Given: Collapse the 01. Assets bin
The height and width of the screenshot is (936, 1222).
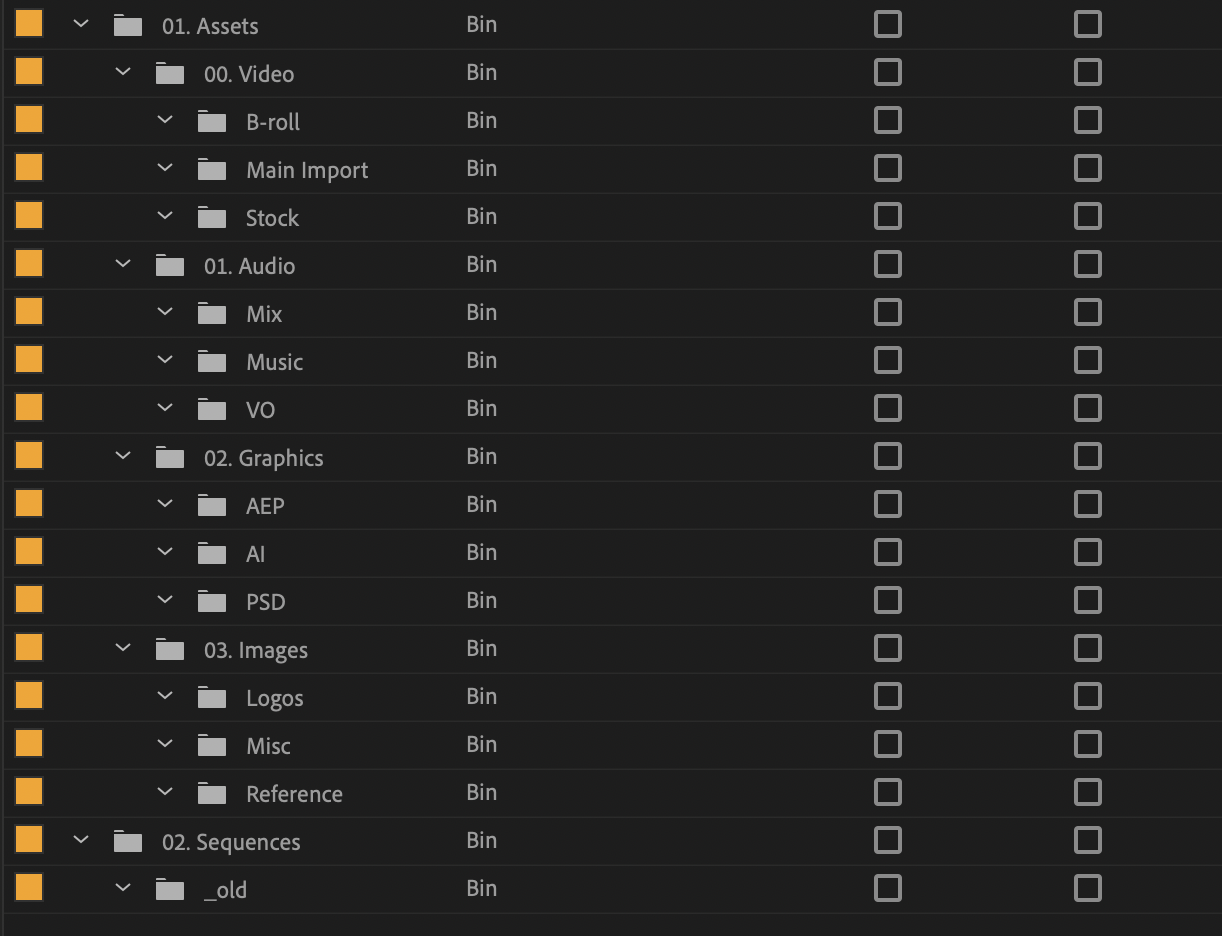Looking at the screenshot, I should (81, 24).
